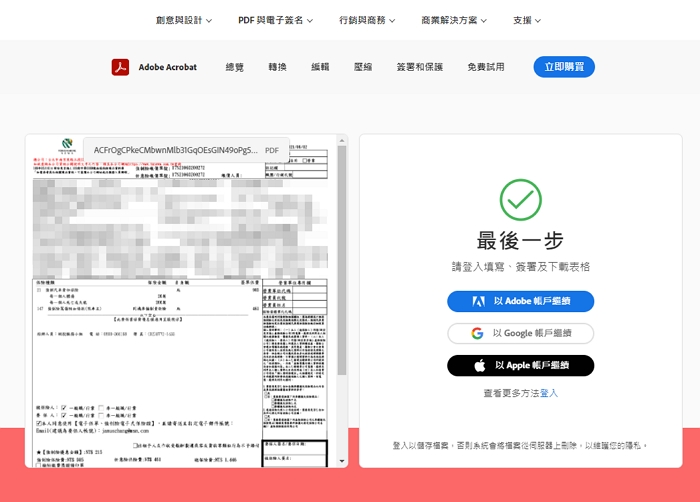Open the 轉換 tab
This screenshot has height=502, width=700.
coord(277,67)
